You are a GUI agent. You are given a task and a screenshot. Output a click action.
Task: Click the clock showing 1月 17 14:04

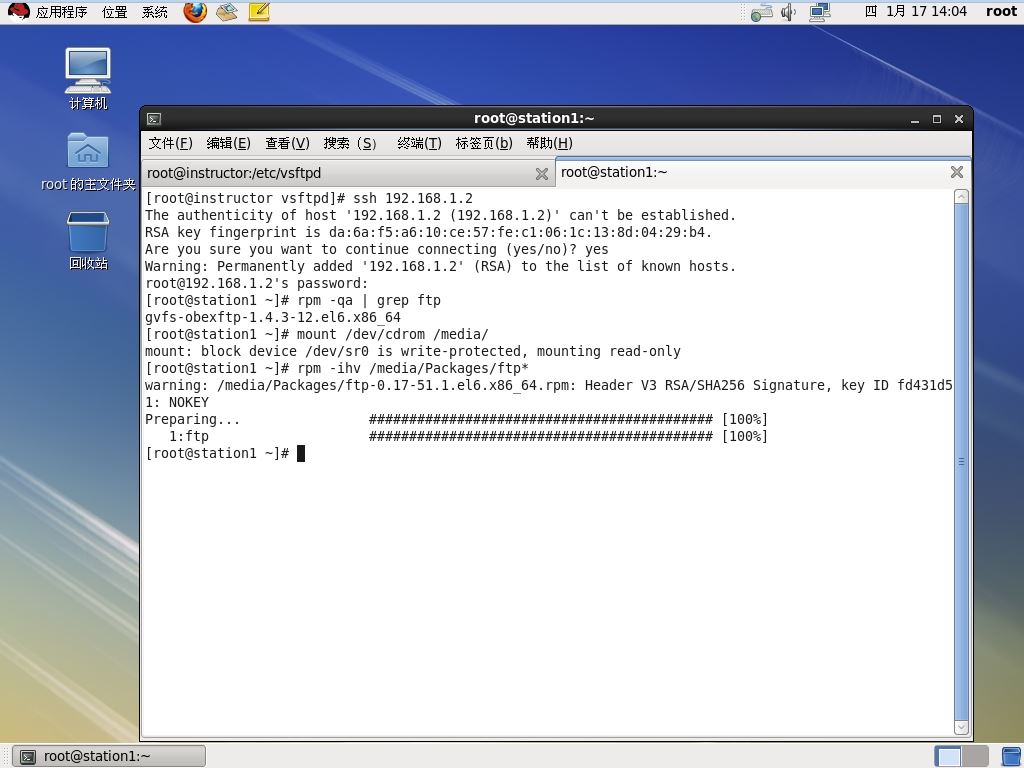coord(916,12)
